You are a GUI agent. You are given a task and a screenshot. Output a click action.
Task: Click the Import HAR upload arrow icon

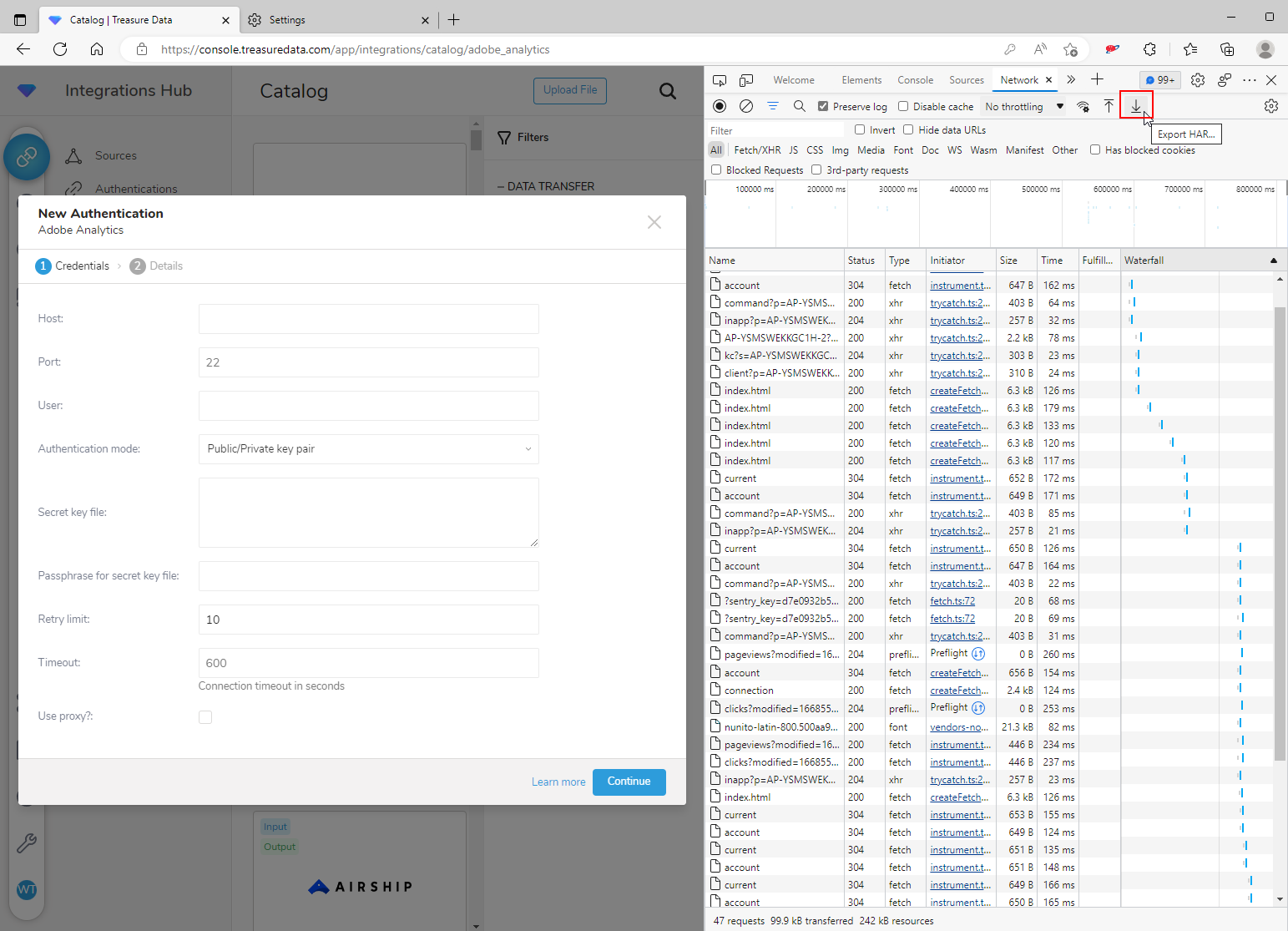tap(1109, 106)
